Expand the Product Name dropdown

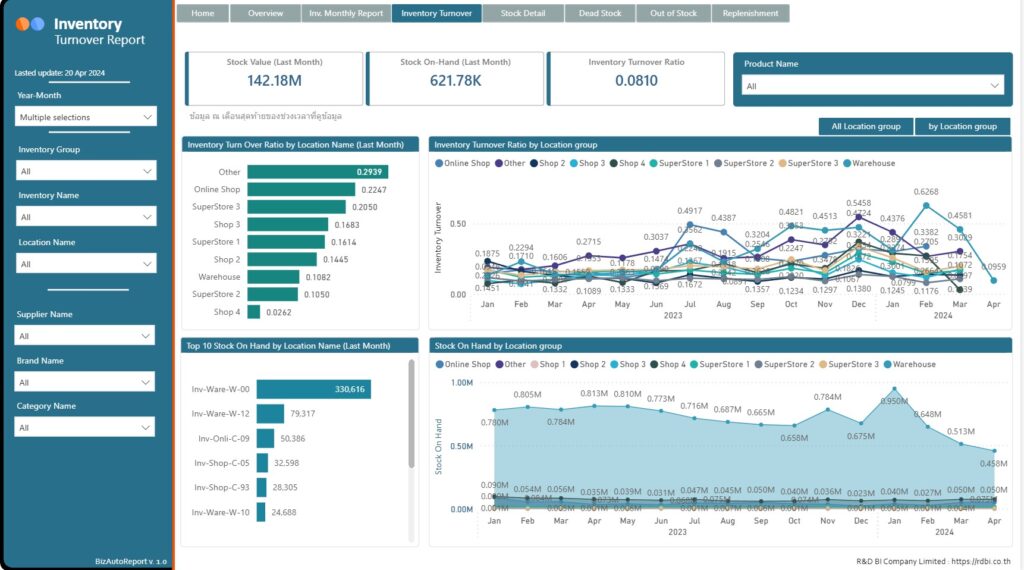point(871,86)
